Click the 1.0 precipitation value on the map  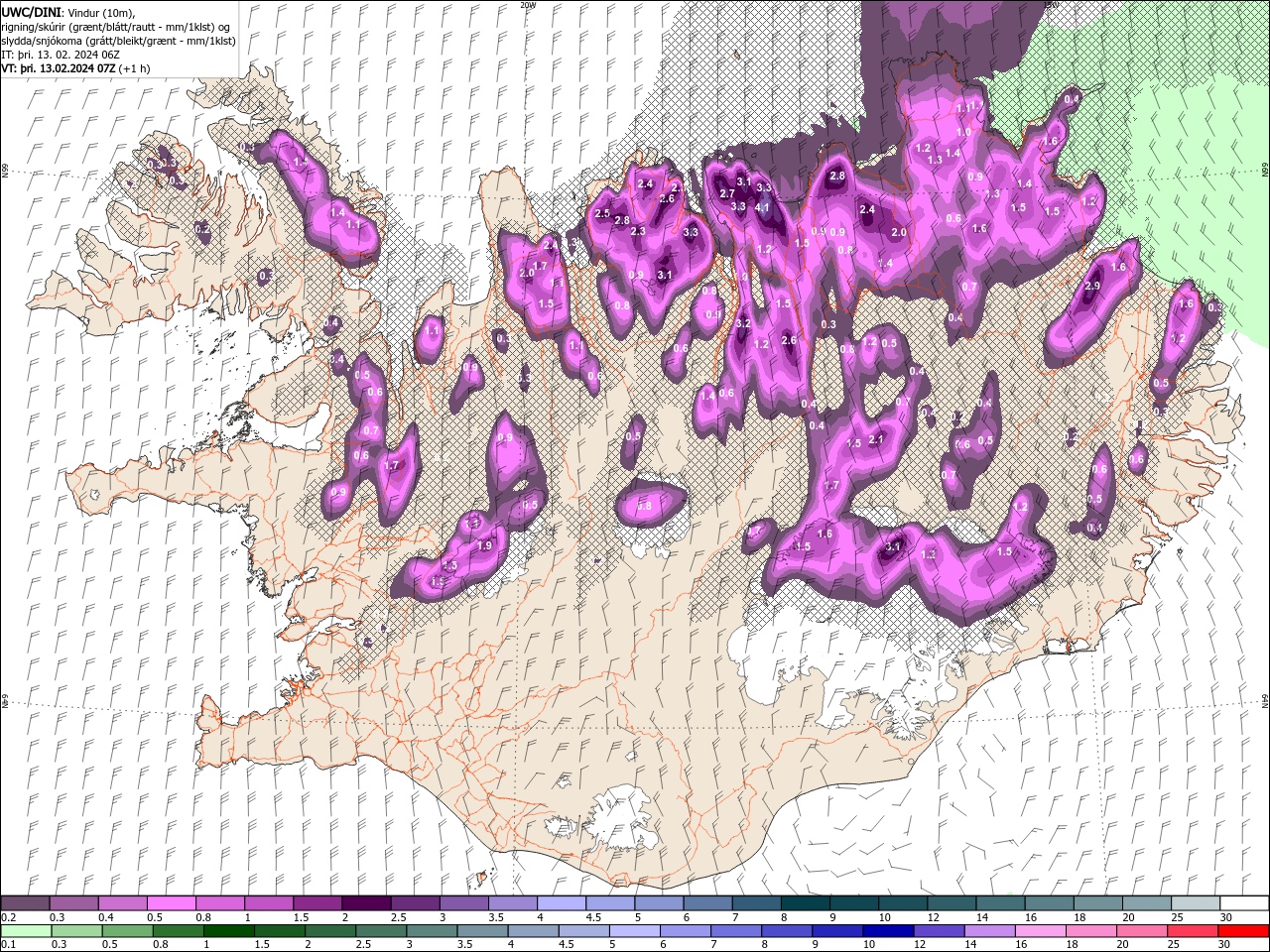[963, 132]
